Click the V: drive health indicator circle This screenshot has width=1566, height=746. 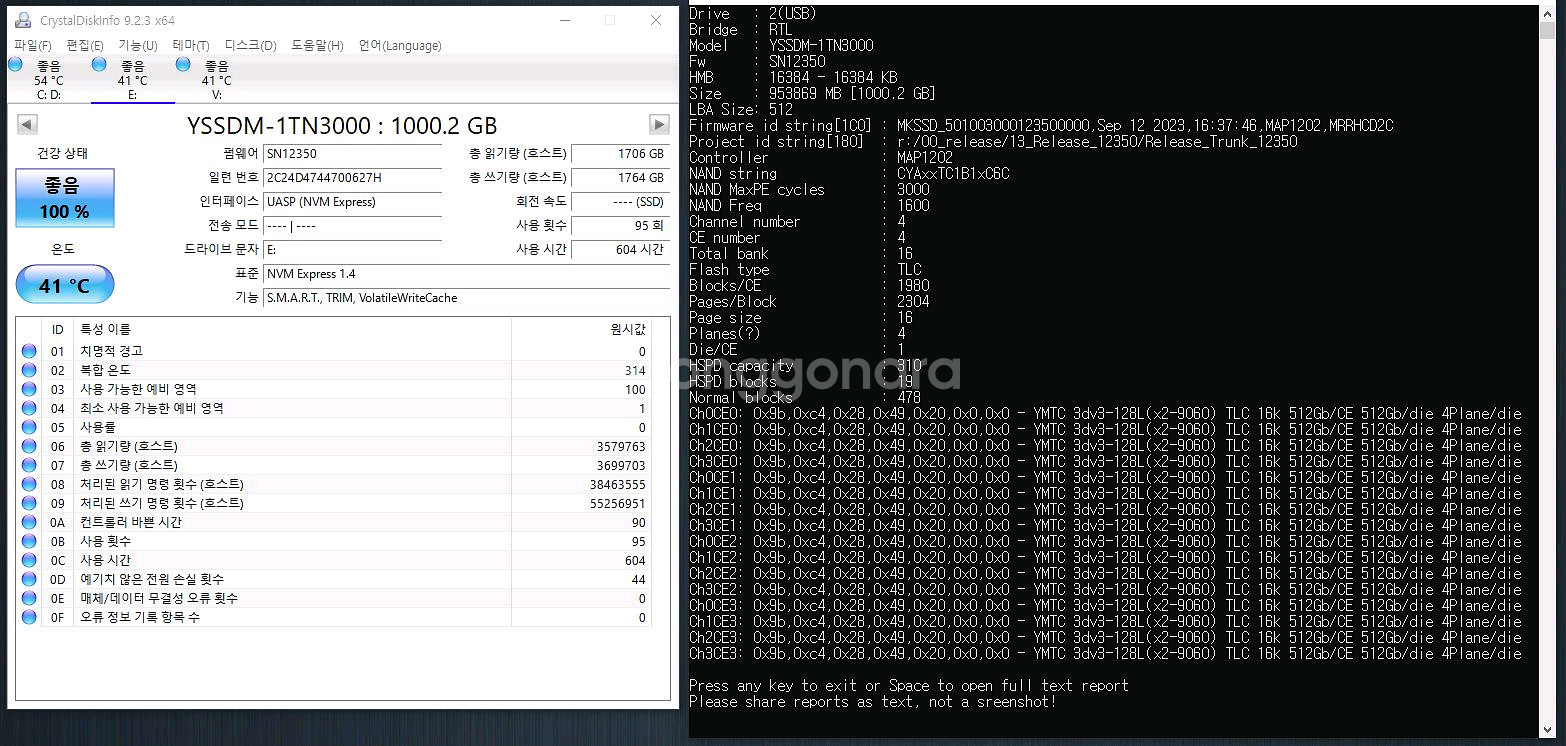click(x=182, y=63)
